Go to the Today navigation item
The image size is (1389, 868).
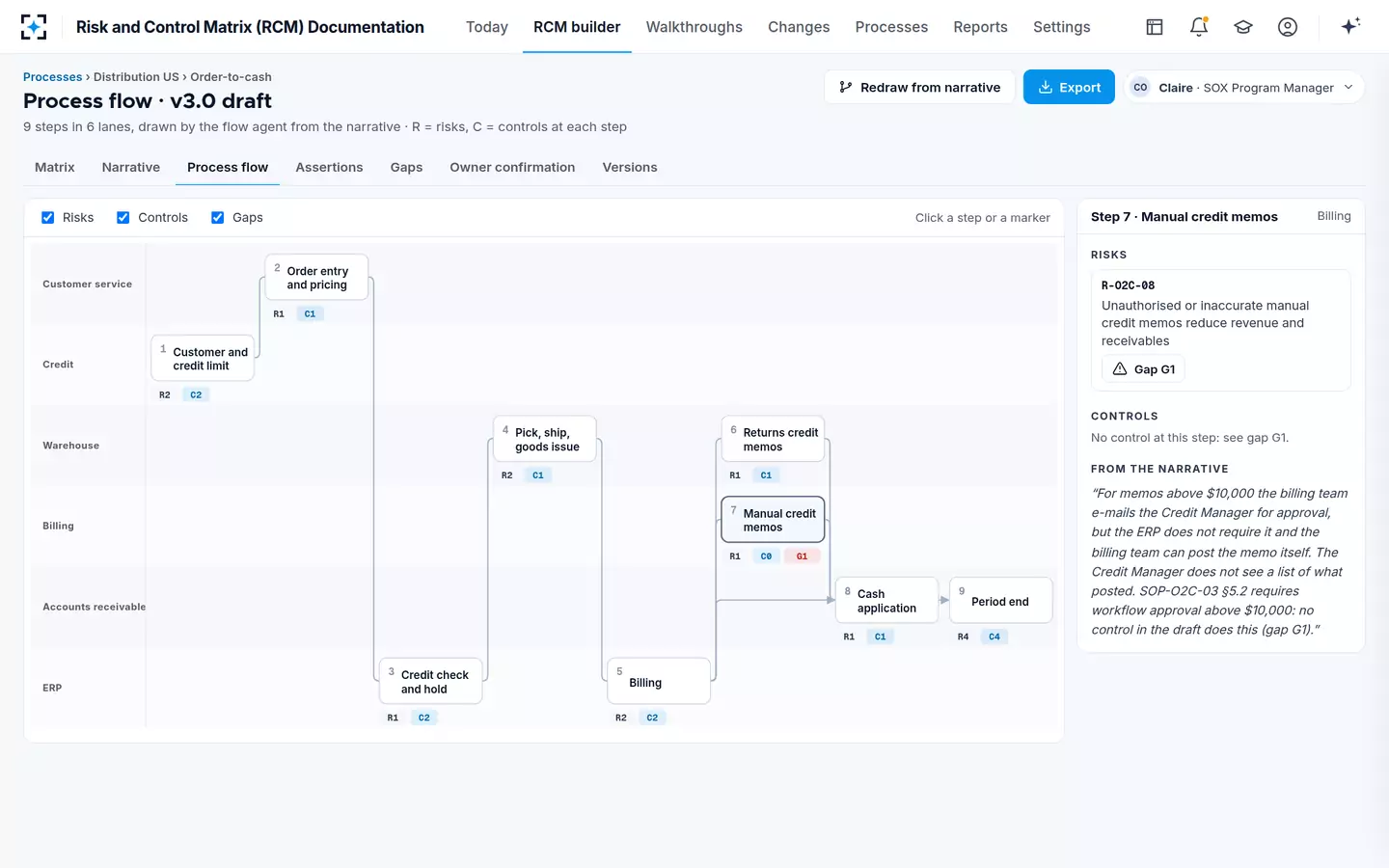[487, 27]
